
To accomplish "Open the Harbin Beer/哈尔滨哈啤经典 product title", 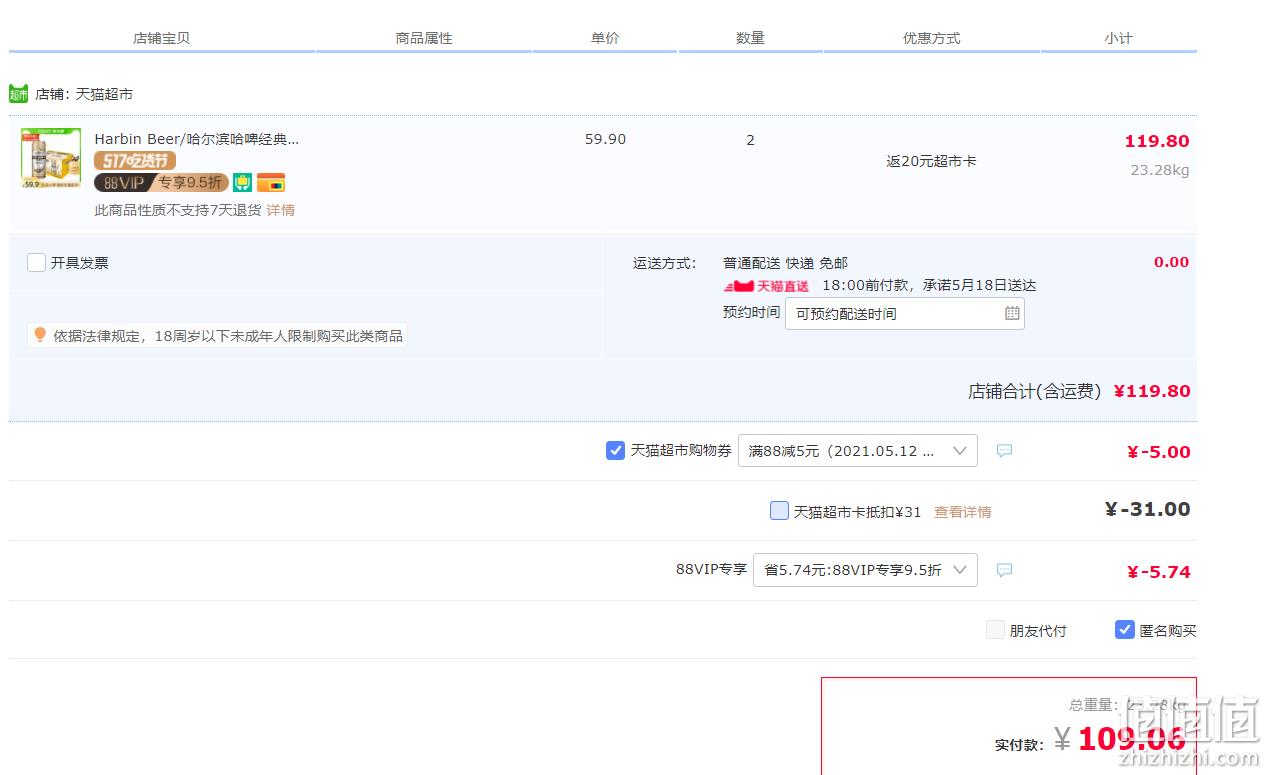I will click(197, 139).
